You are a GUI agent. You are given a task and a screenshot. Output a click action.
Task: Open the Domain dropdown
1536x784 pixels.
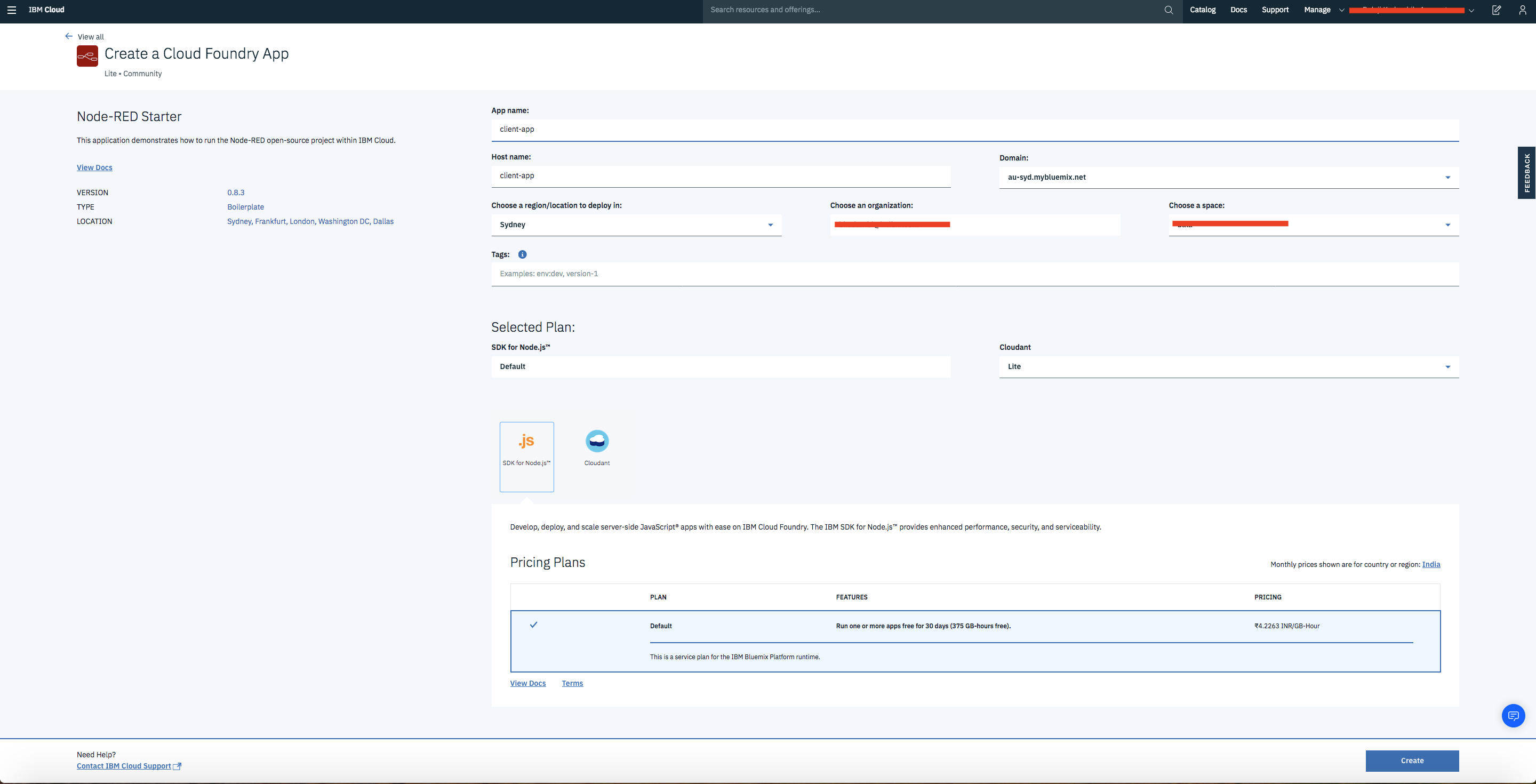pyautogui.click(x=1229, y=178)
